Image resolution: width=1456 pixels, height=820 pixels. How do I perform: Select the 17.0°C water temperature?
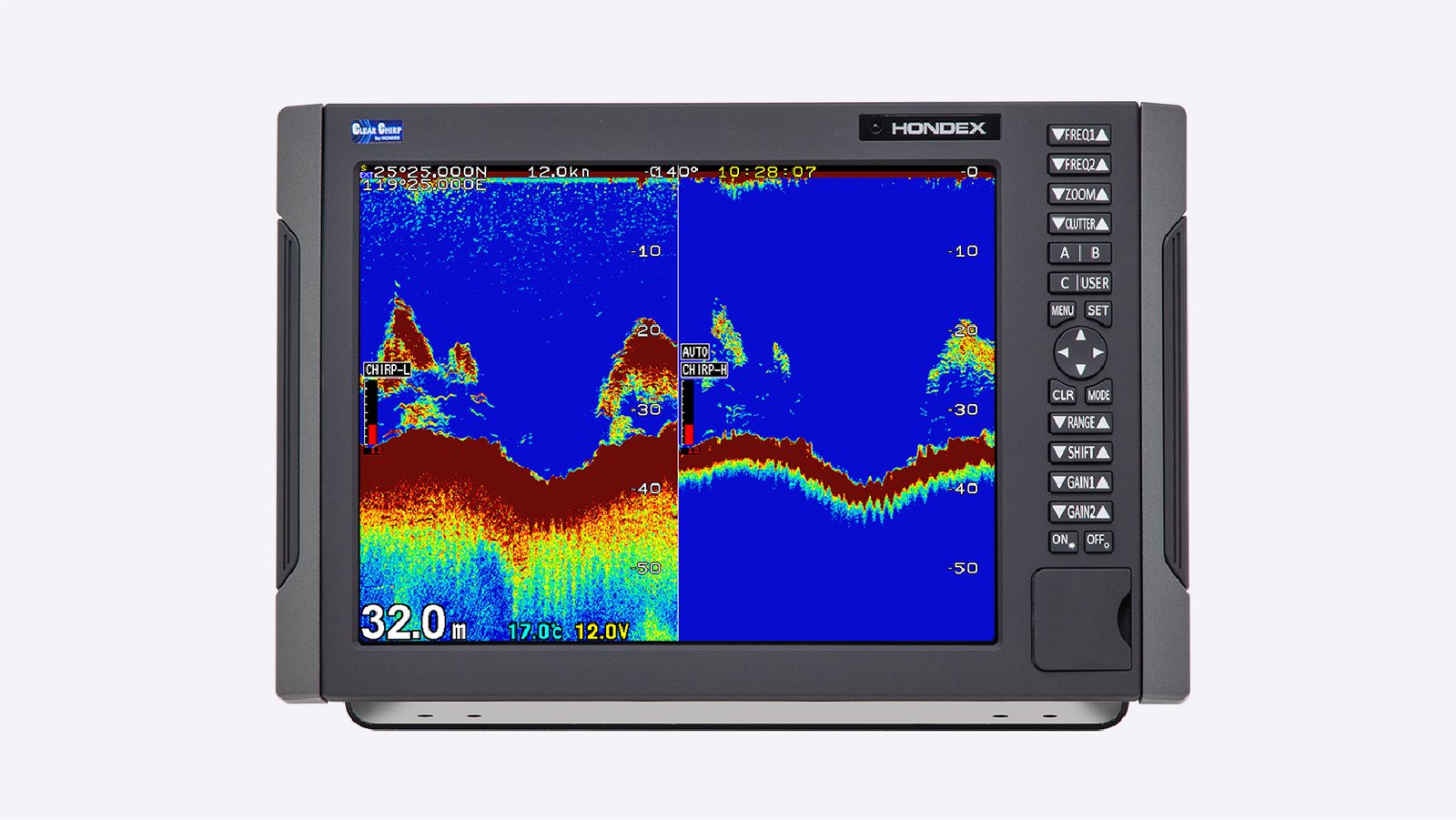point(534,631)
